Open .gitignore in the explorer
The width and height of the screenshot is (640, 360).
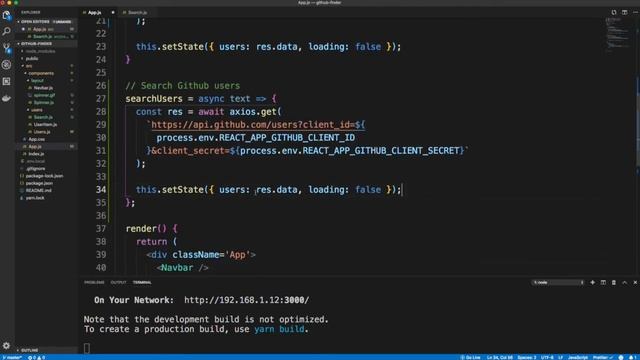coord(36,169)
